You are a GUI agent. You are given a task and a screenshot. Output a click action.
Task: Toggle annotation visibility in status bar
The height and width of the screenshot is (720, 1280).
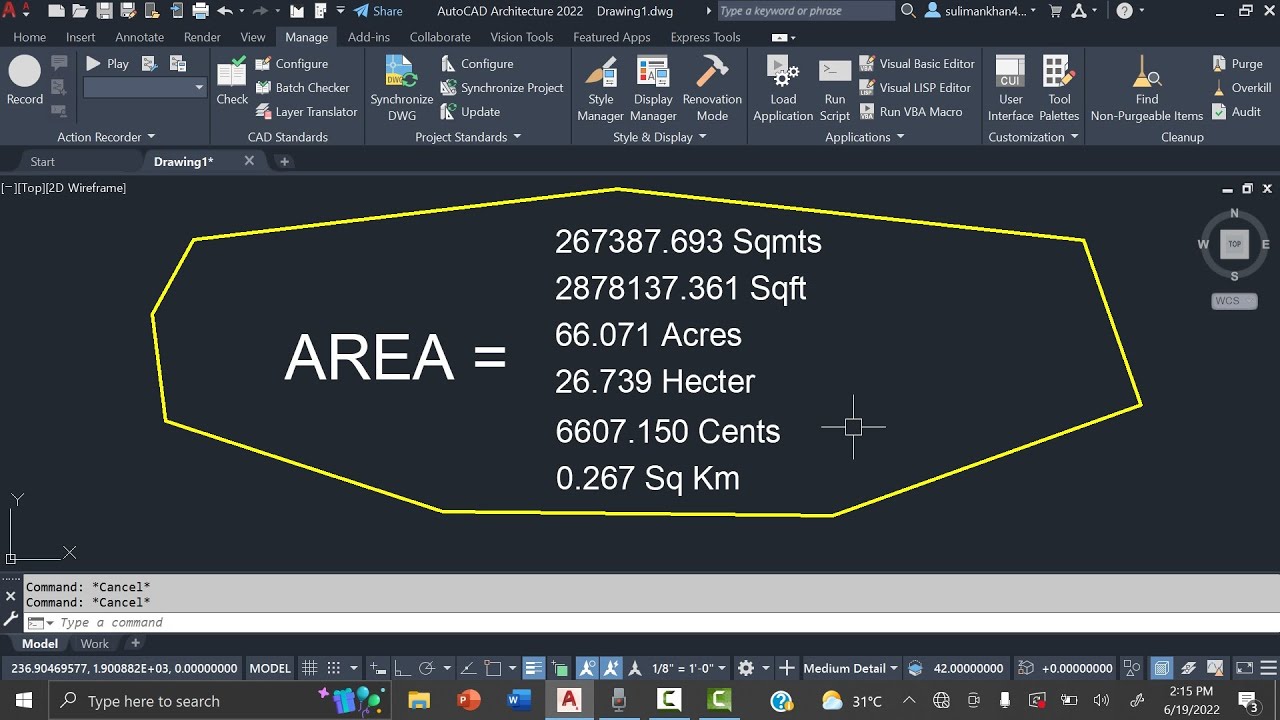[587, 668]
